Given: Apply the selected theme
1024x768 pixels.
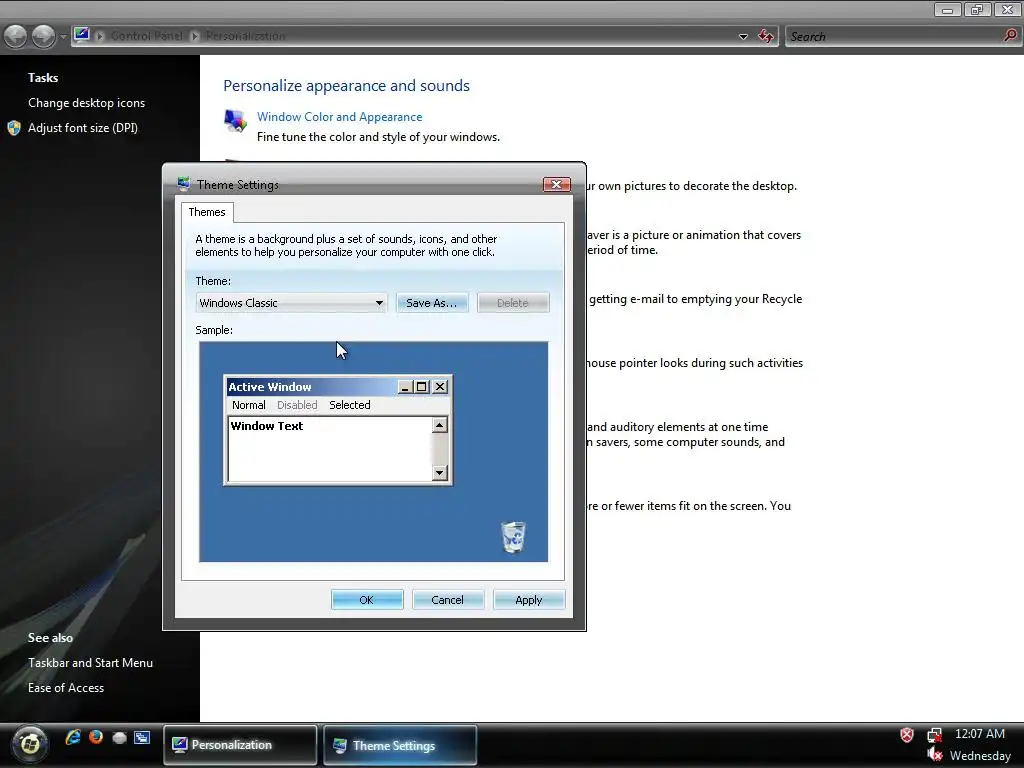Looking at the screenshot, I should click(528, 600).
